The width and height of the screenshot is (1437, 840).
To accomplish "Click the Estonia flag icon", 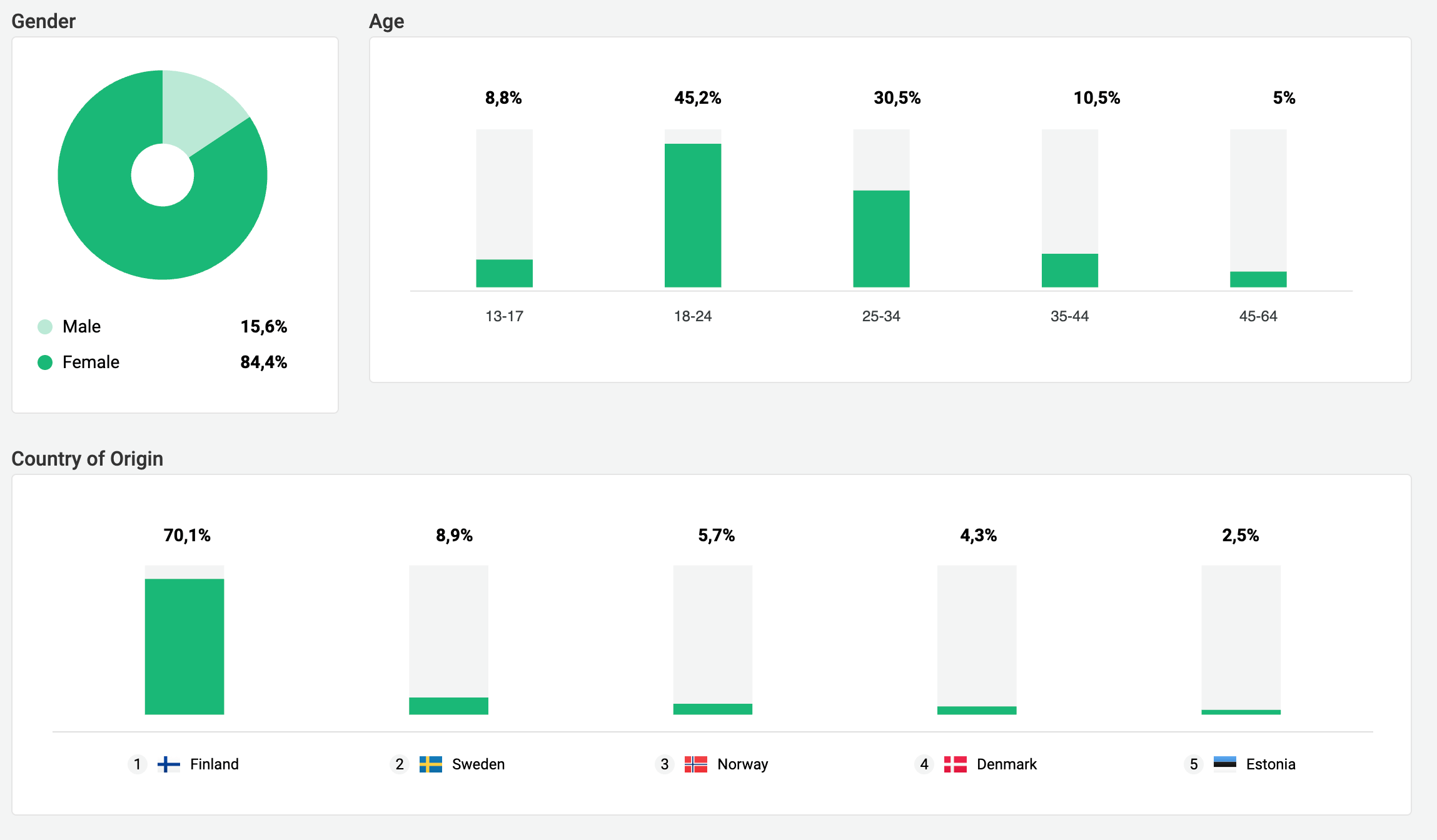I will 1224,763.
